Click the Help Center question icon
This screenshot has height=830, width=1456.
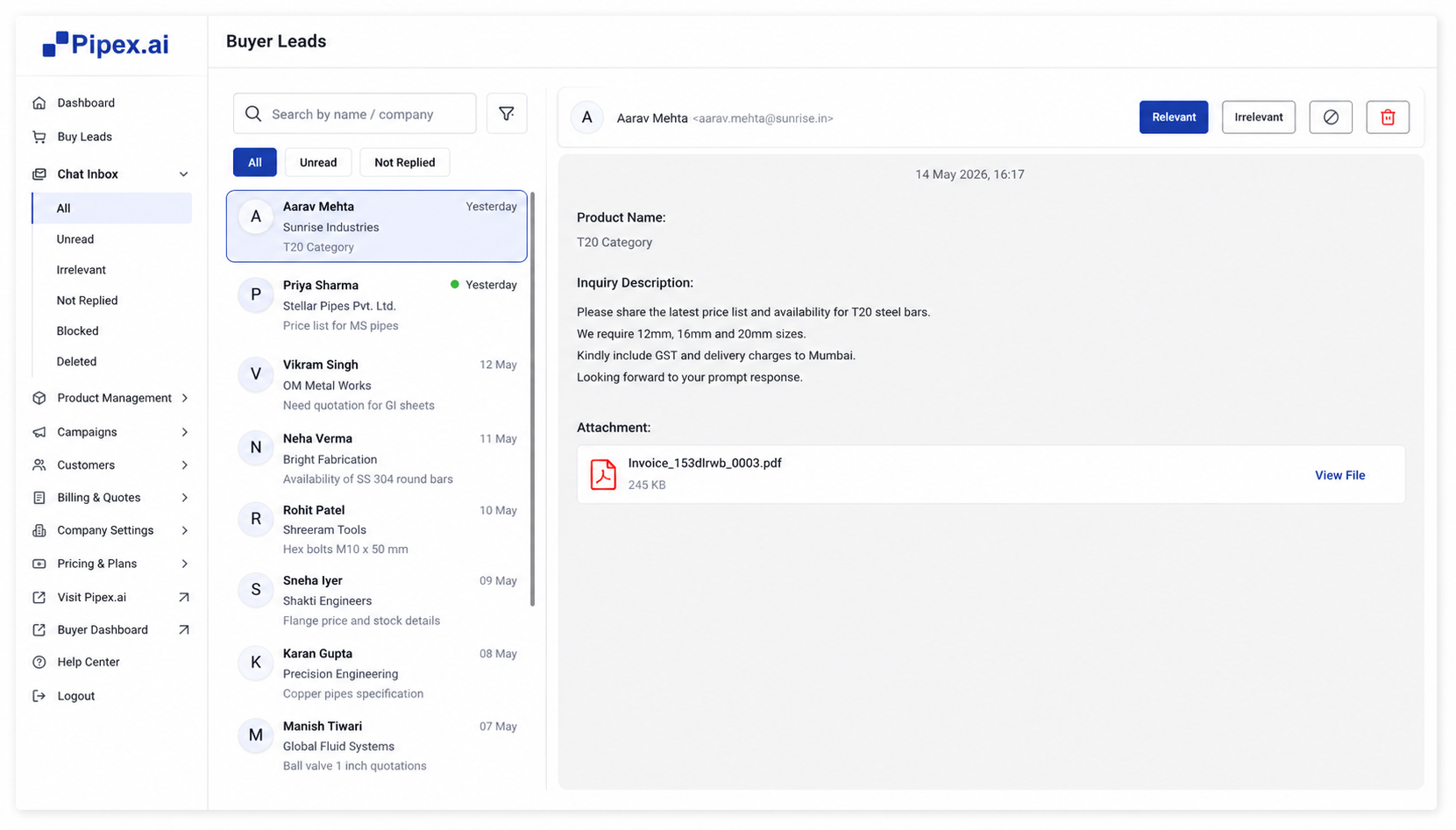(39, 663)
